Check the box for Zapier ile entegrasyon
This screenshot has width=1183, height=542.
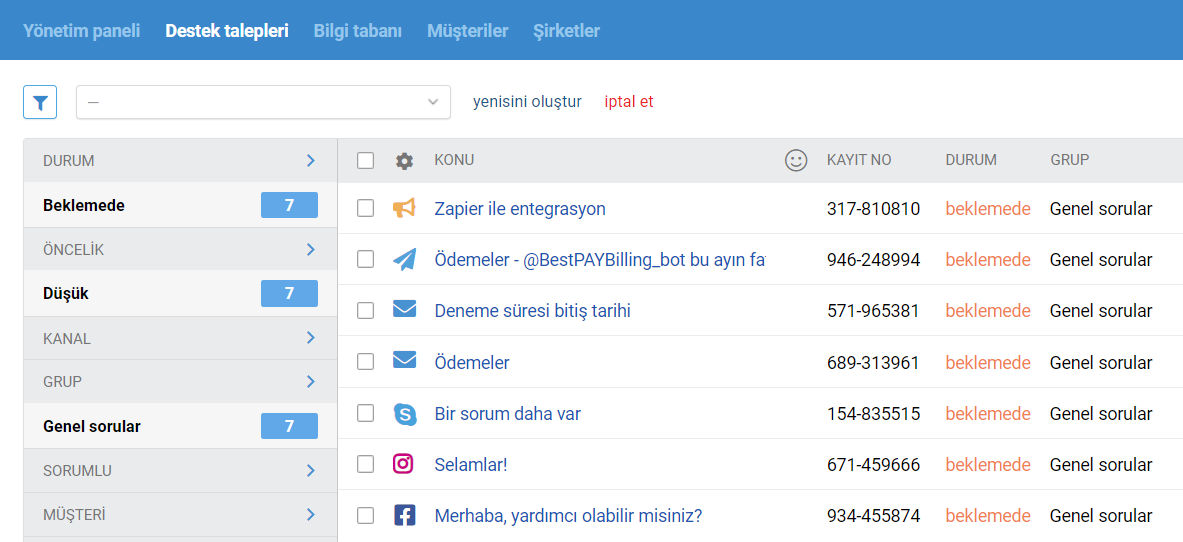[x=365, y=208]
